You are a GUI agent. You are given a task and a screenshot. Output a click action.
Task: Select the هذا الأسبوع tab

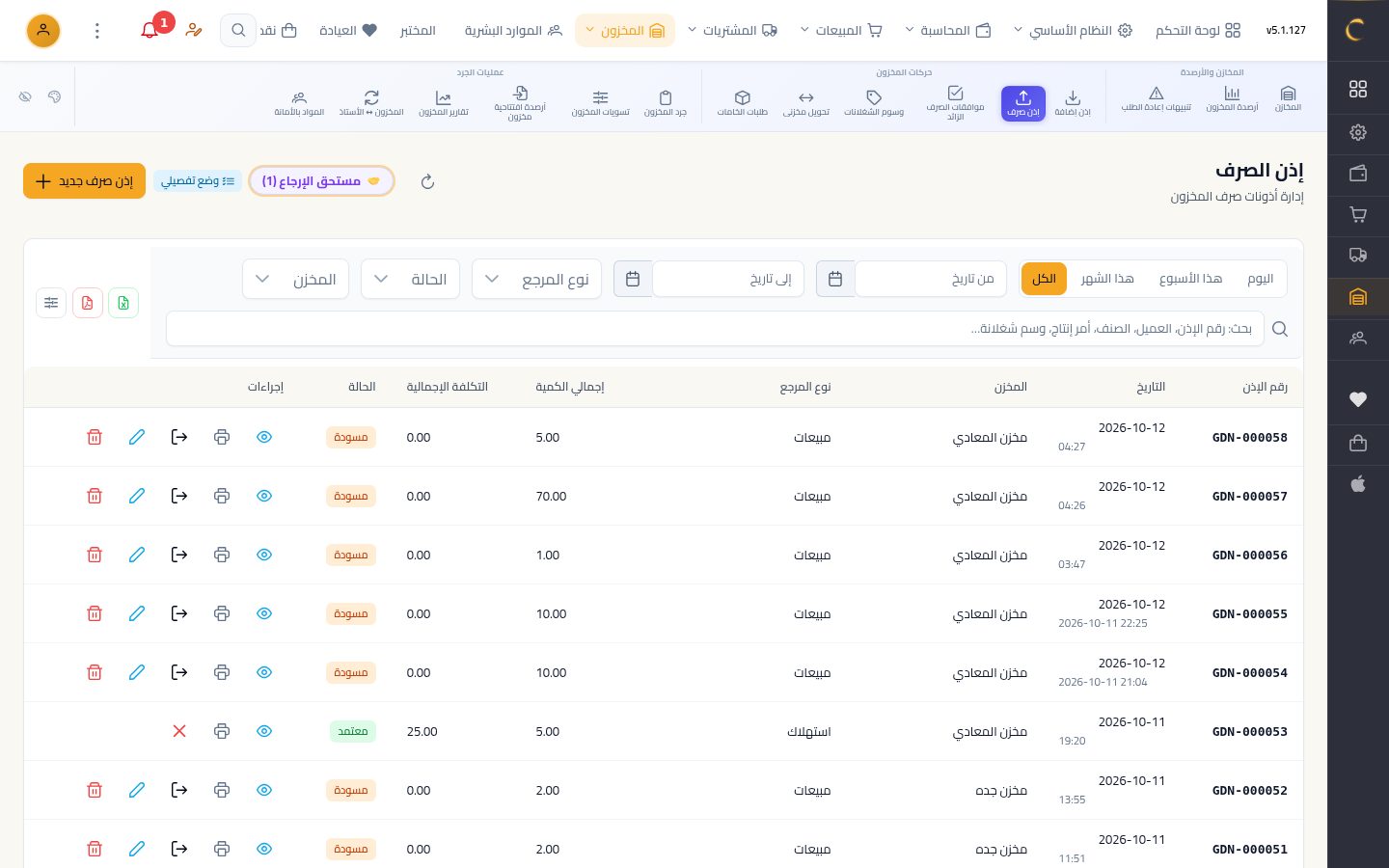pyautogui.click(x=1190, y=279)
